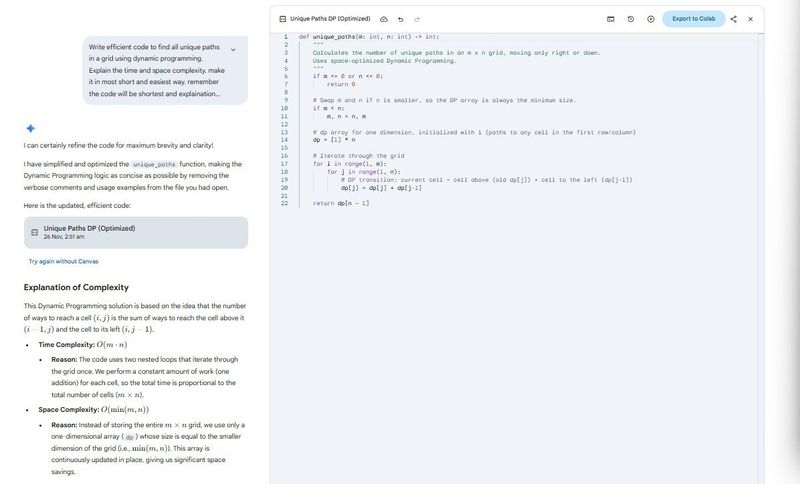Click the Explanation of Complexity heading
The height and width of the screenshot is (484, 800).
[76, 287]
